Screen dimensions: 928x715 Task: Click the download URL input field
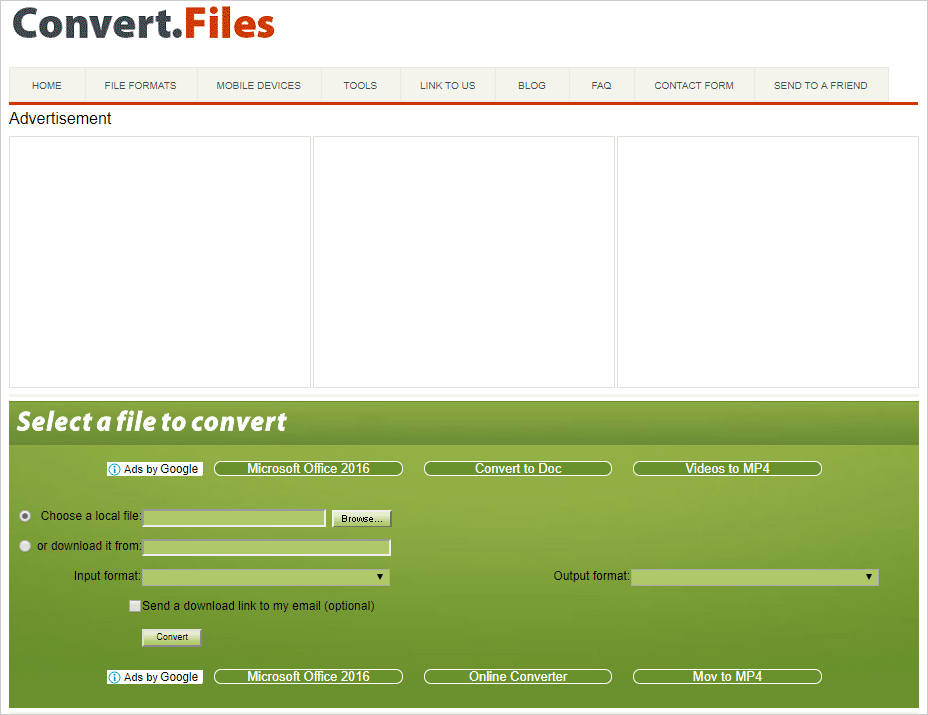coord(266,546)
